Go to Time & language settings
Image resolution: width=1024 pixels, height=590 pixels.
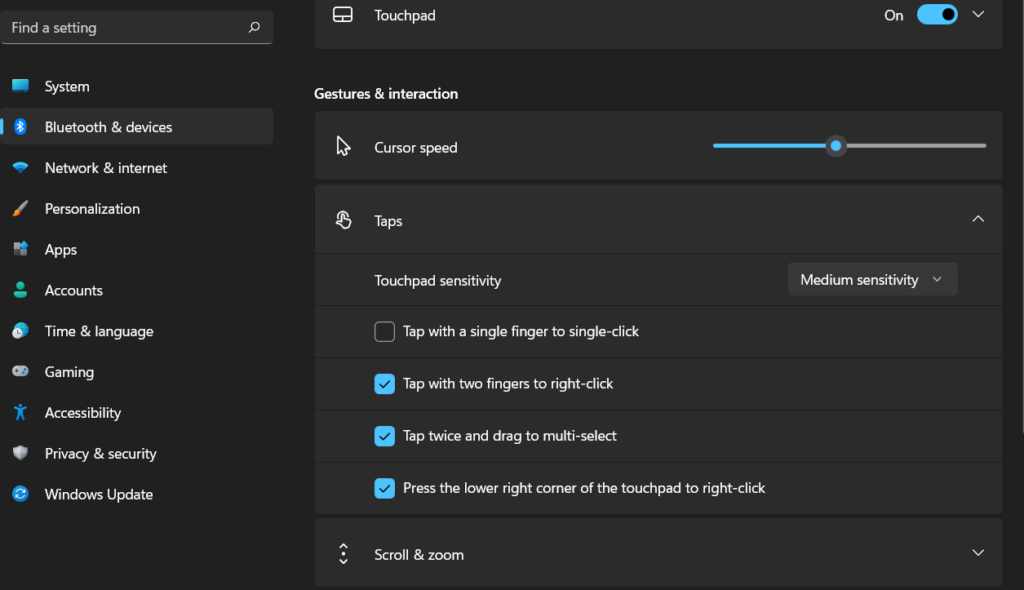pyautogui.click(x=136, y=331)
